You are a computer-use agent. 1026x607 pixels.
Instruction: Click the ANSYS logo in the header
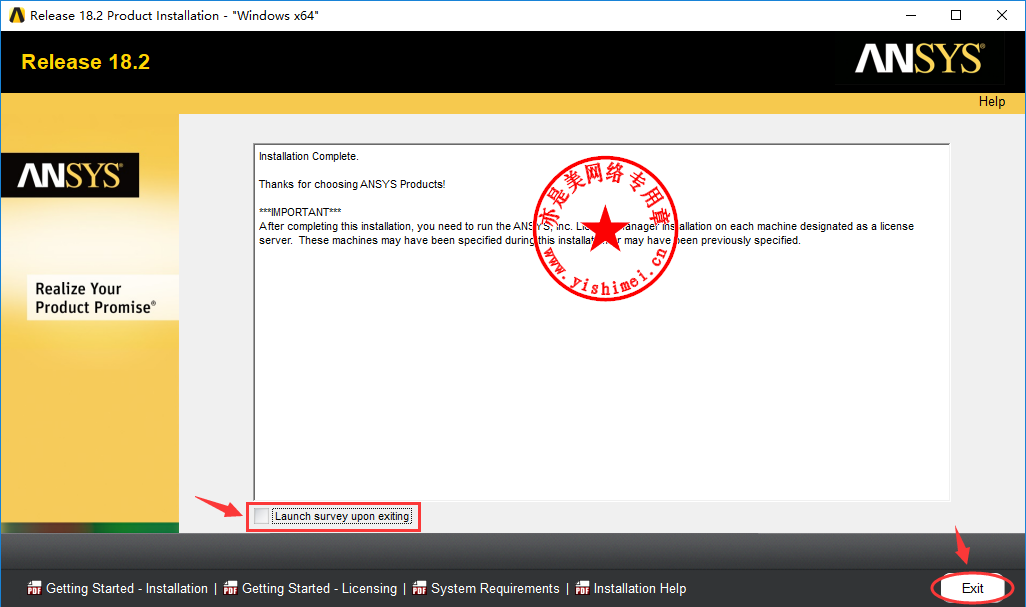(x=919, y=59)
